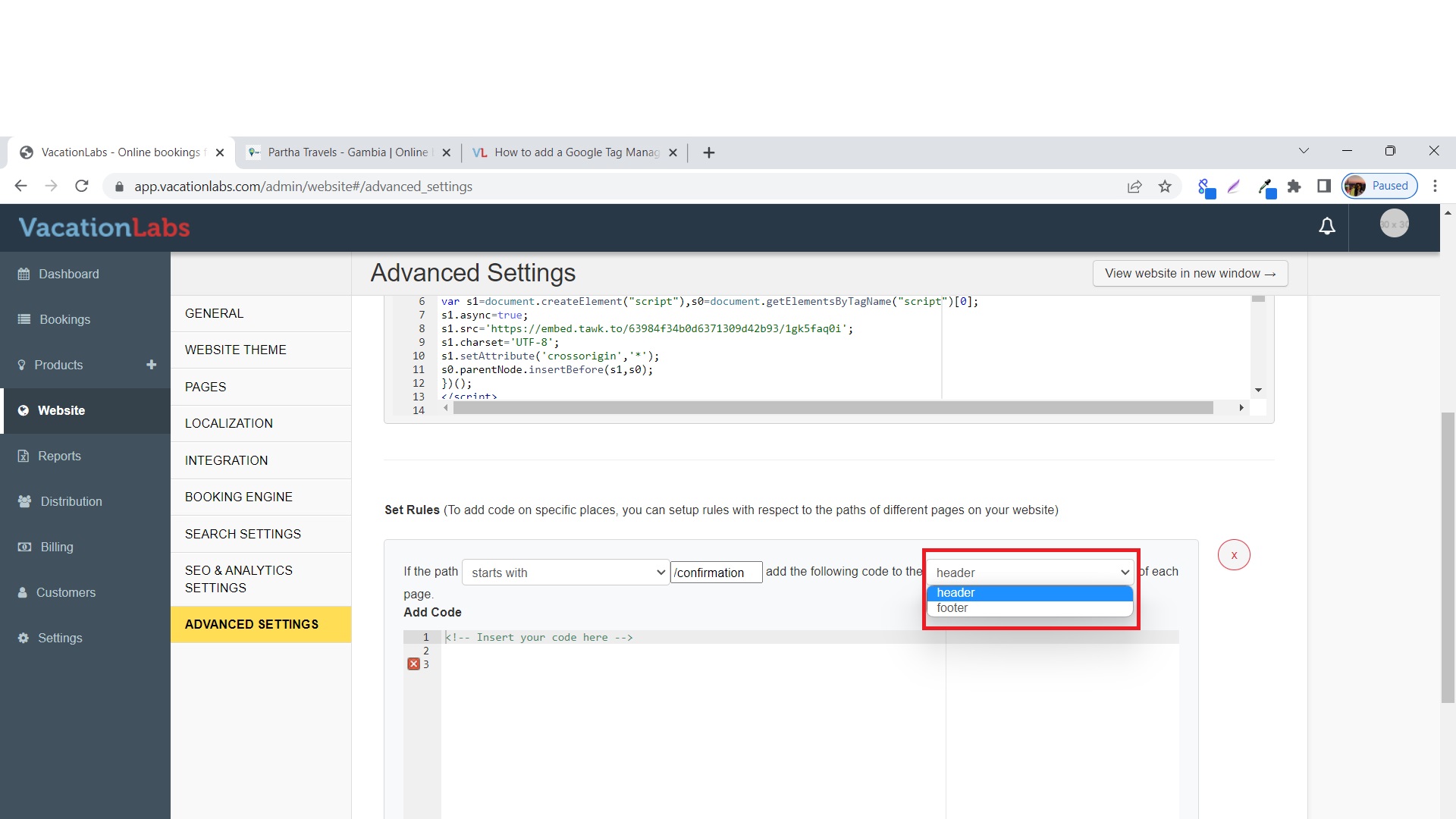Click the error marker on line 3
1456x819 pixels.
(413, 664)
